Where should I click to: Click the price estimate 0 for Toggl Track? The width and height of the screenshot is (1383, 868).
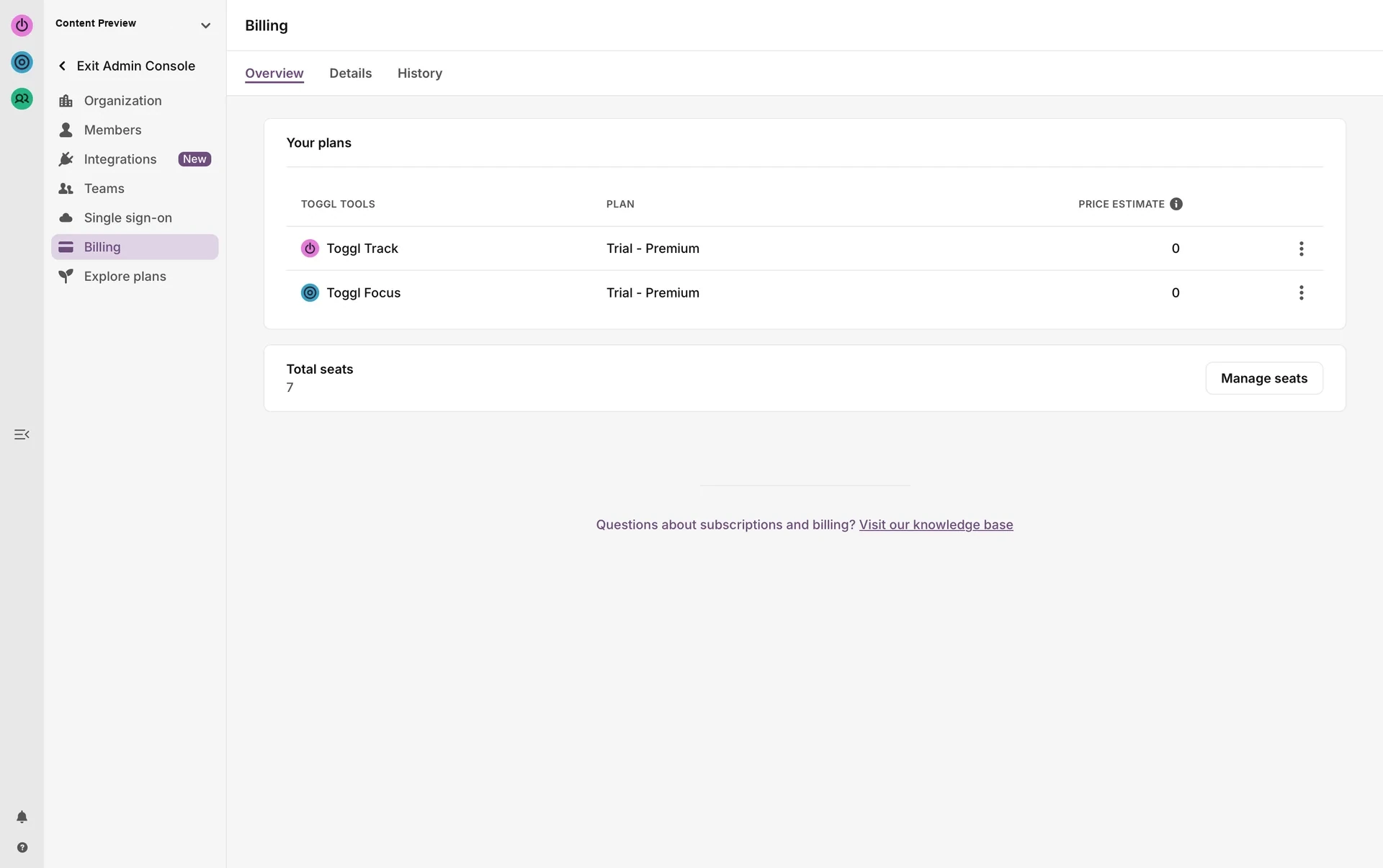click(1176, 249)
